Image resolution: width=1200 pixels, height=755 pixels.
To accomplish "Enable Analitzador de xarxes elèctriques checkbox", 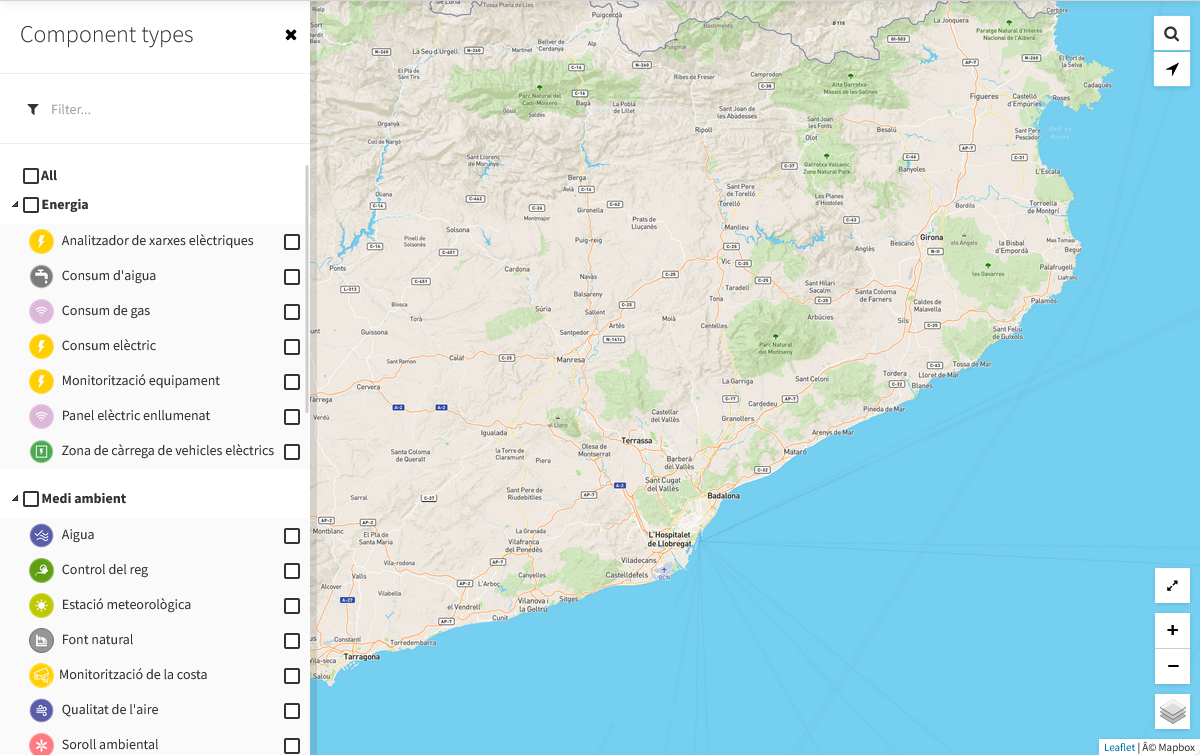I will tap(292, 242).
